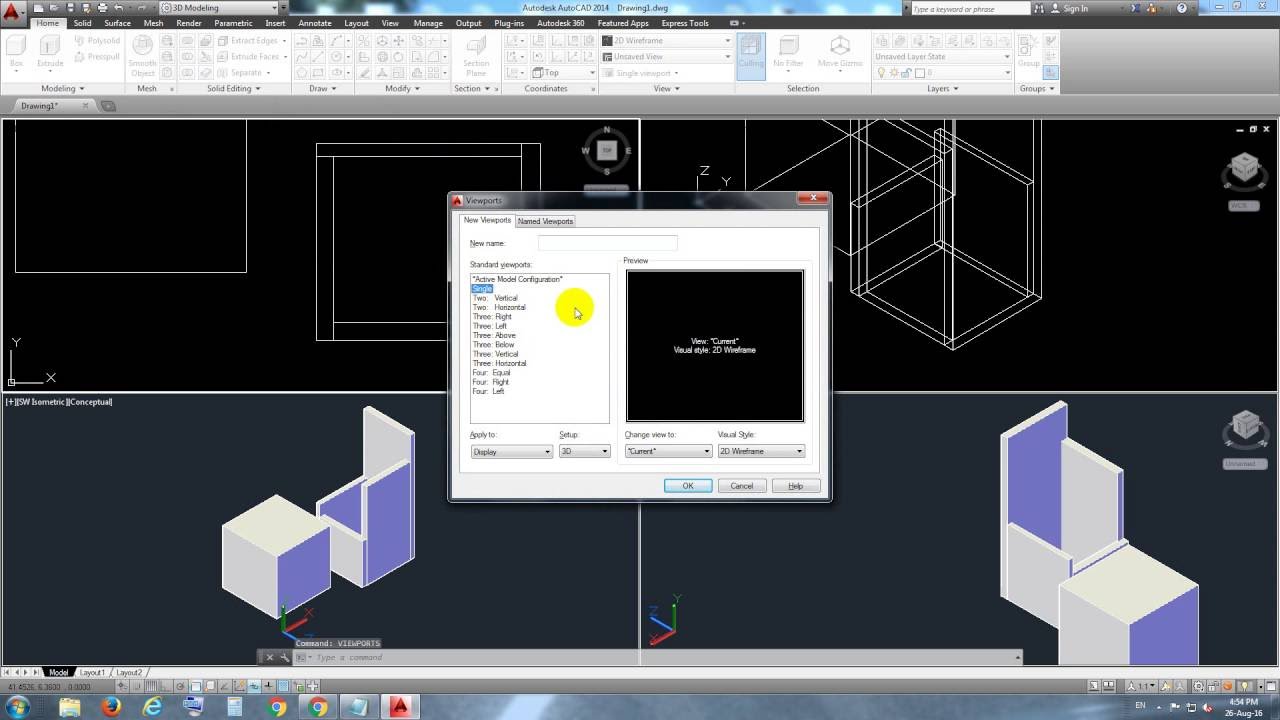
Task: Click Help in Viewports dialog
Action: pos(796,486)
